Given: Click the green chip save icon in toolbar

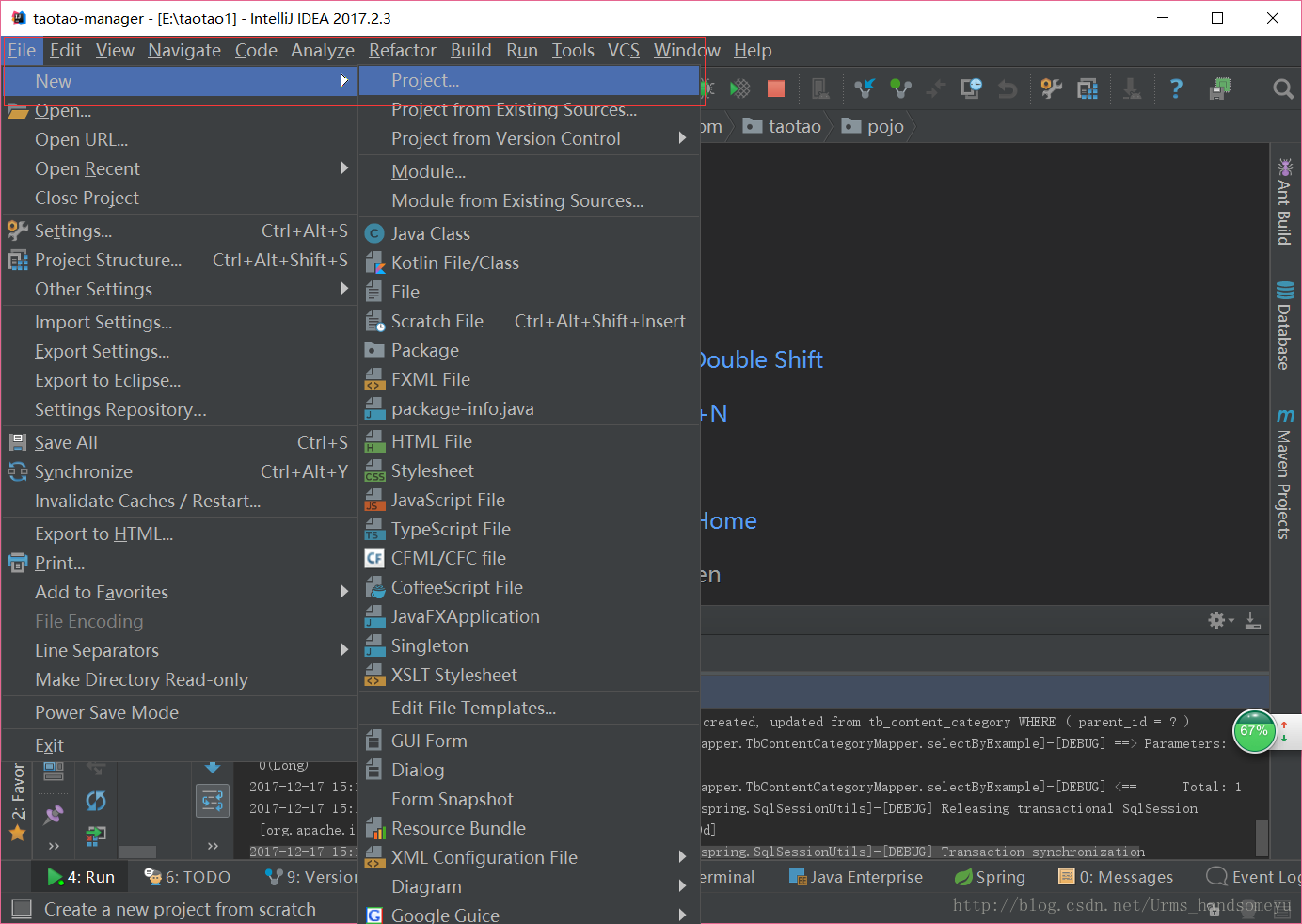Looking at the screenshot, I should 1220,88.
